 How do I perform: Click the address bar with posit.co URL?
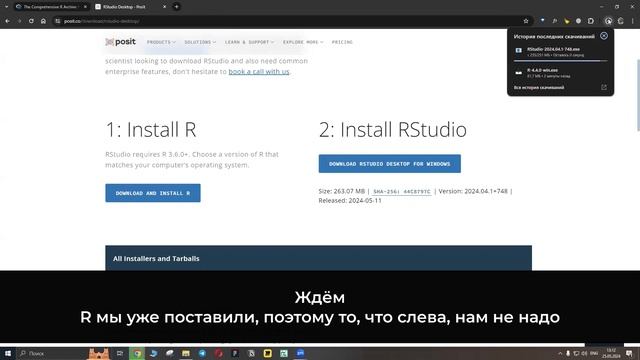292,21
